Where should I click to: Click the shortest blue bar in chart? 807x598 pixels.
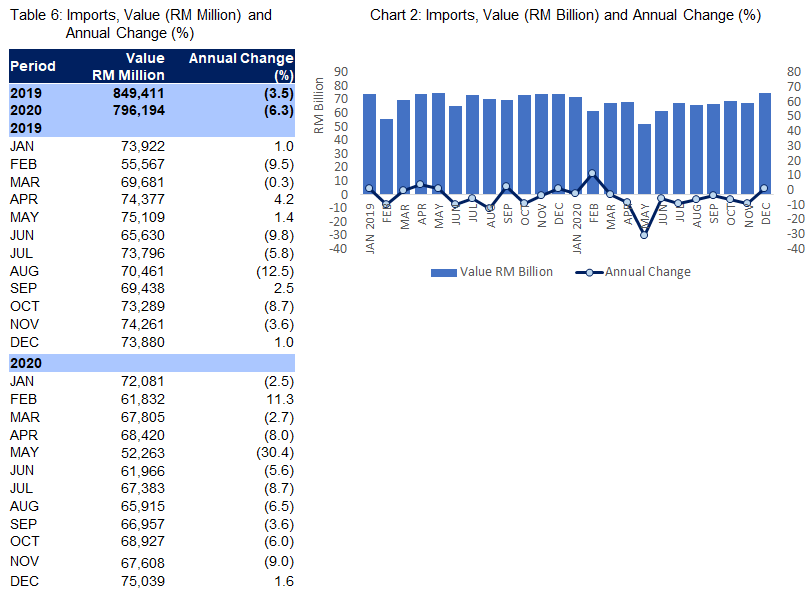[644, 158]
